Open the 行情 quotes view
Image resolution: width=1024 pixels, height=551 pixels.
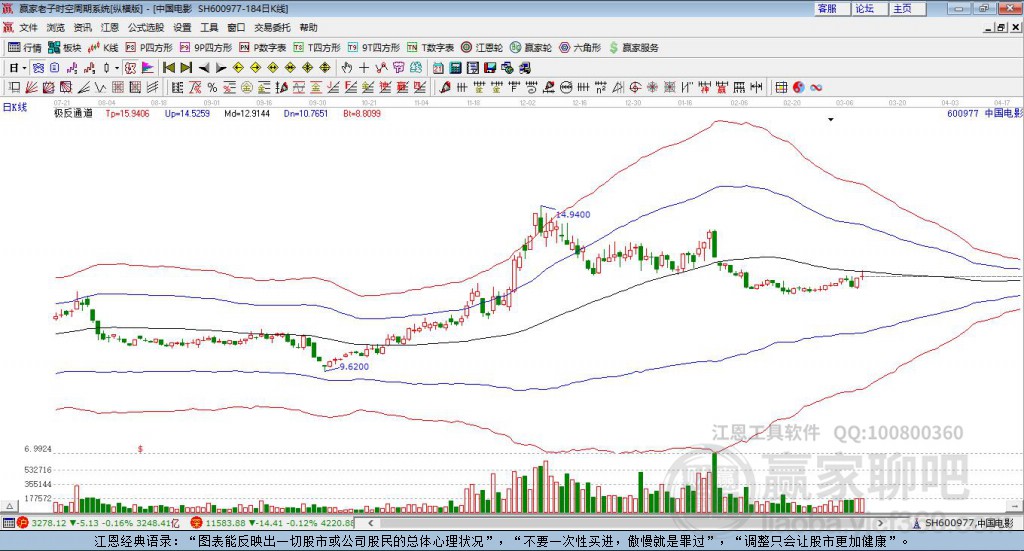pos(24,48)
